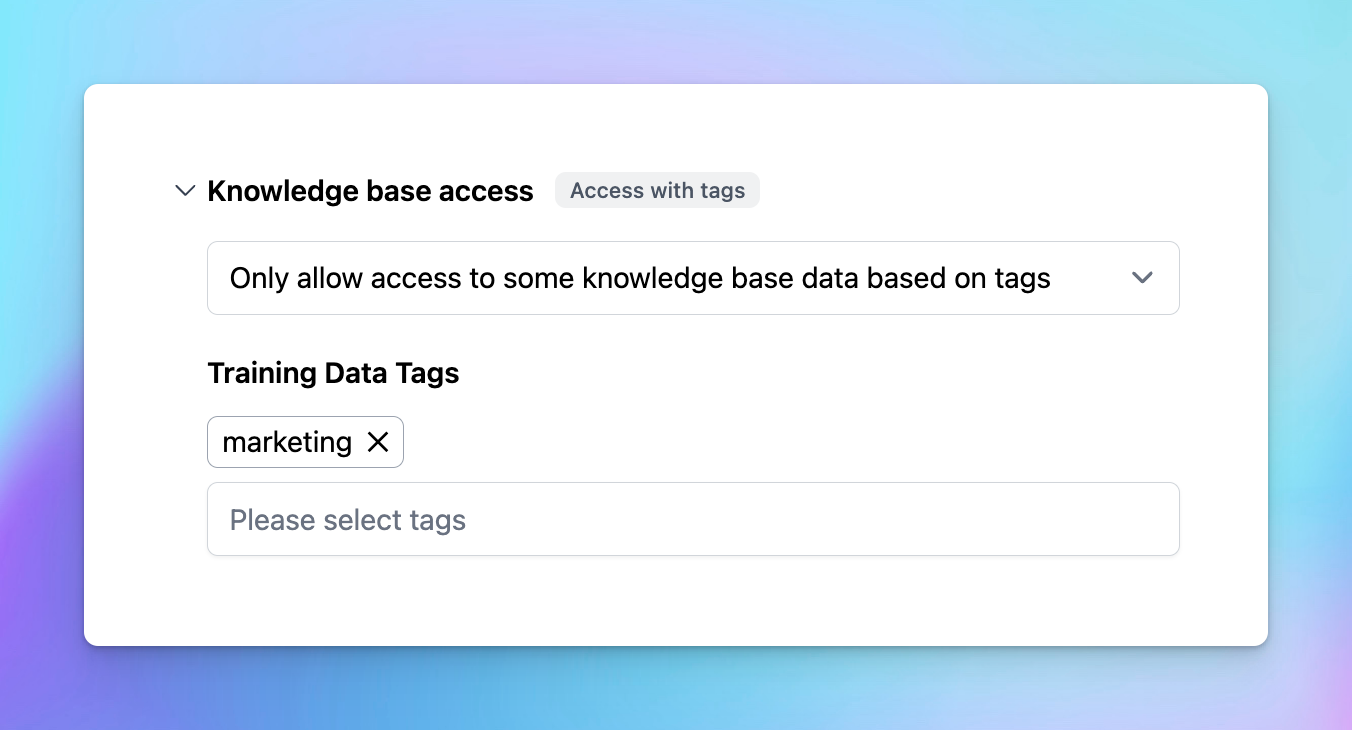This screenshot has width=1352, height=730.
Task: Click the Knowledge base access heading
Action: 370,191
